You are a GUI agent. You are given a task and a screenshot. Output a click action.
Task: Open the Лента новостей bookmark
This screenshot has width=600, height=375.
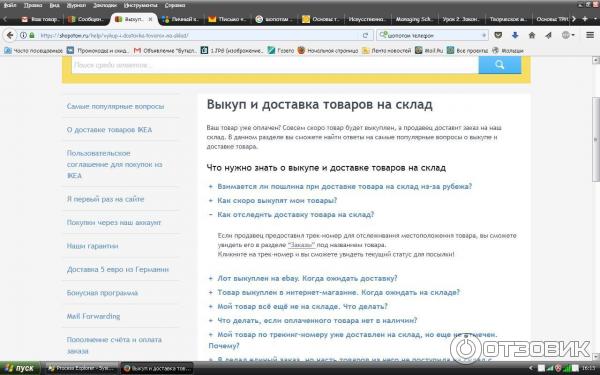click(x=386, y=51)
